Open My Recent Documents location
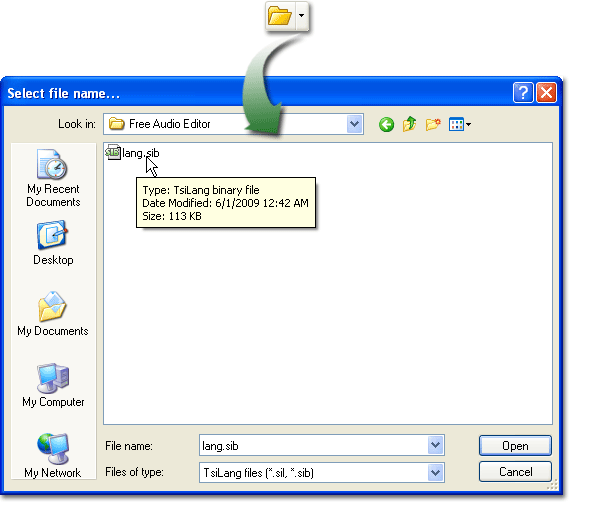Screen dimensions: 600x513 tap(52, 178)
